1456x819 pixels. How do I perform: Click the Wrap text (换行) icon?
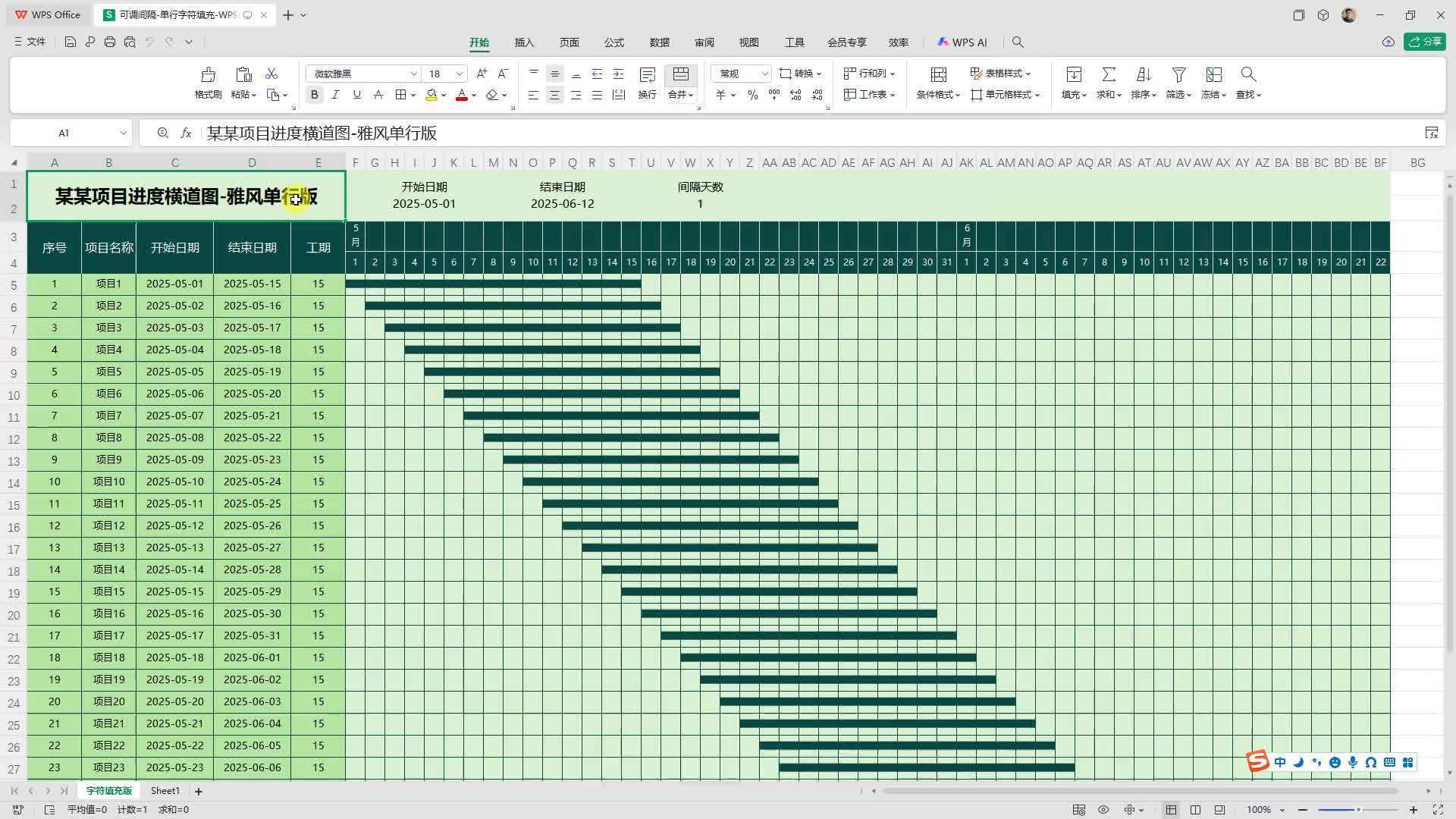click(647, 75)
